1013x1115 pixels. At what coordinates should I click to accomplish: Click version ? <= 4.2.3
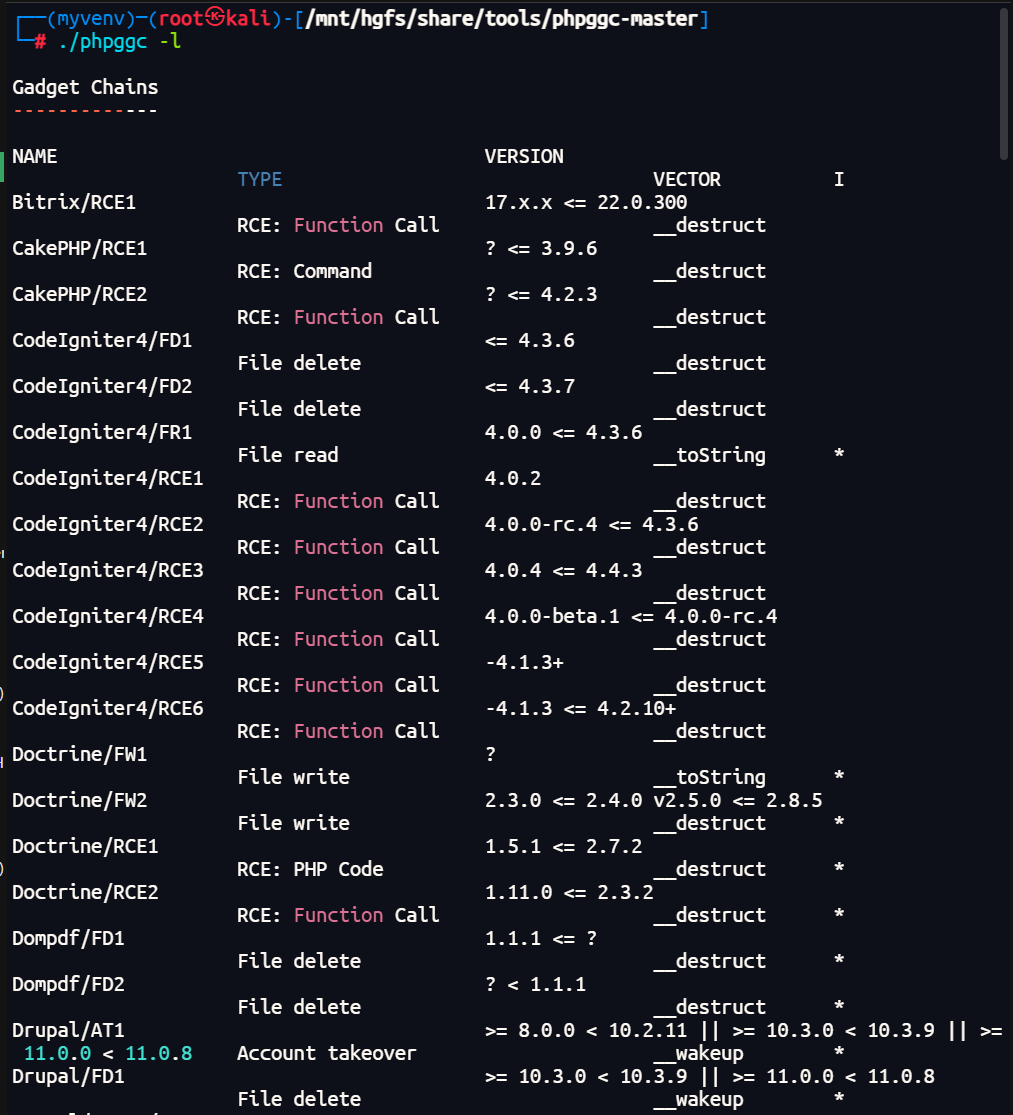coord(541,294)
